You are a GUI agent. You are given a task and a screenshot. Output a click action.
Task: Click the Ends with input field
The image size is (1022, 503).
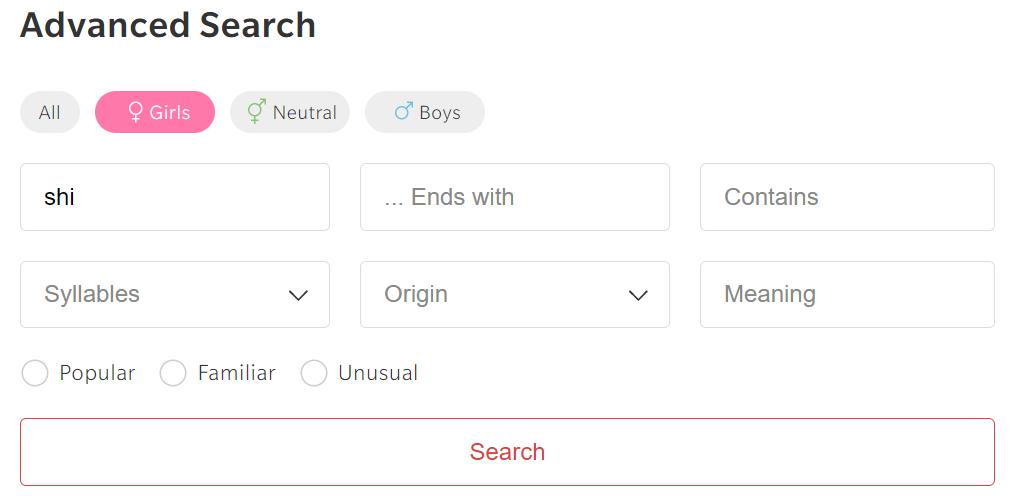point(515,197)
